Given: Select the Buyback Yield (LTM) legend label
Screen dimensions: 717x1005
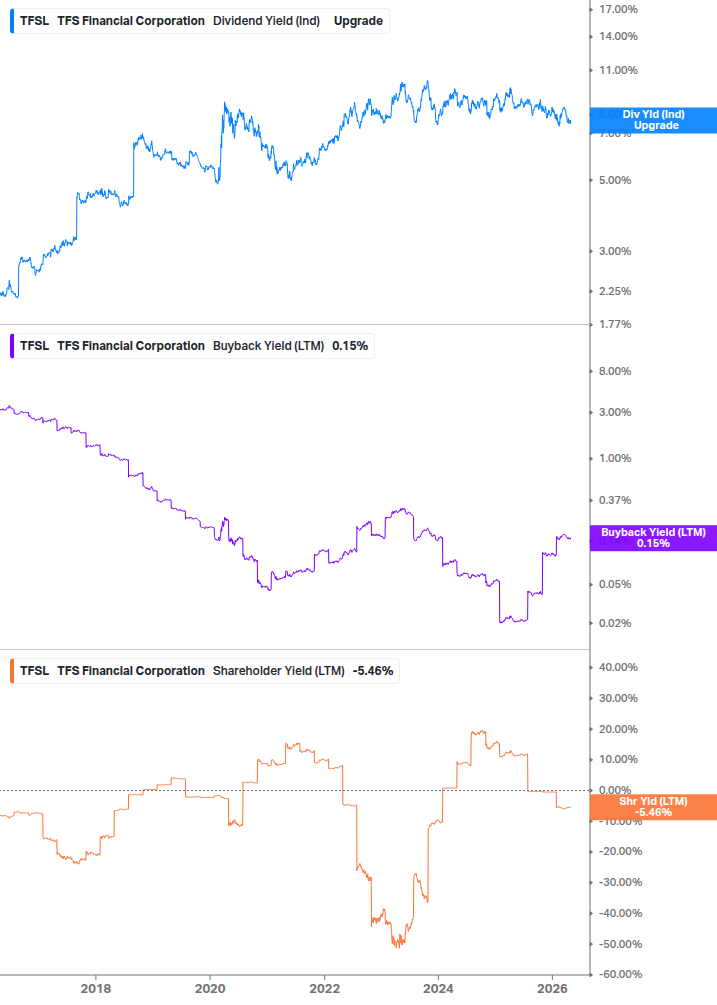Looking at the screenshot, I should (268, 346).
